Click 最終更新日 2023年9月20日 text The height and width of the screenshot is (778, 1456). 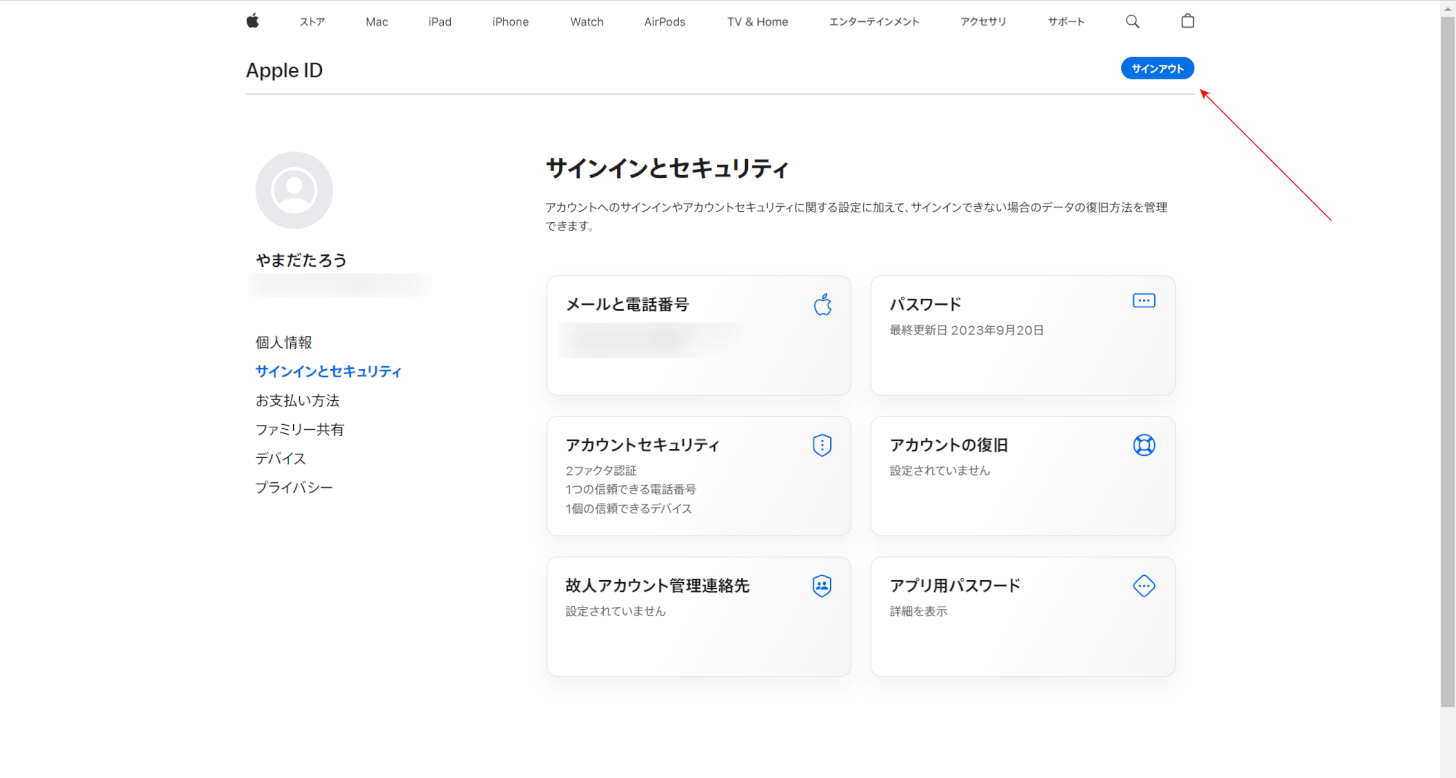pos(967,330)
